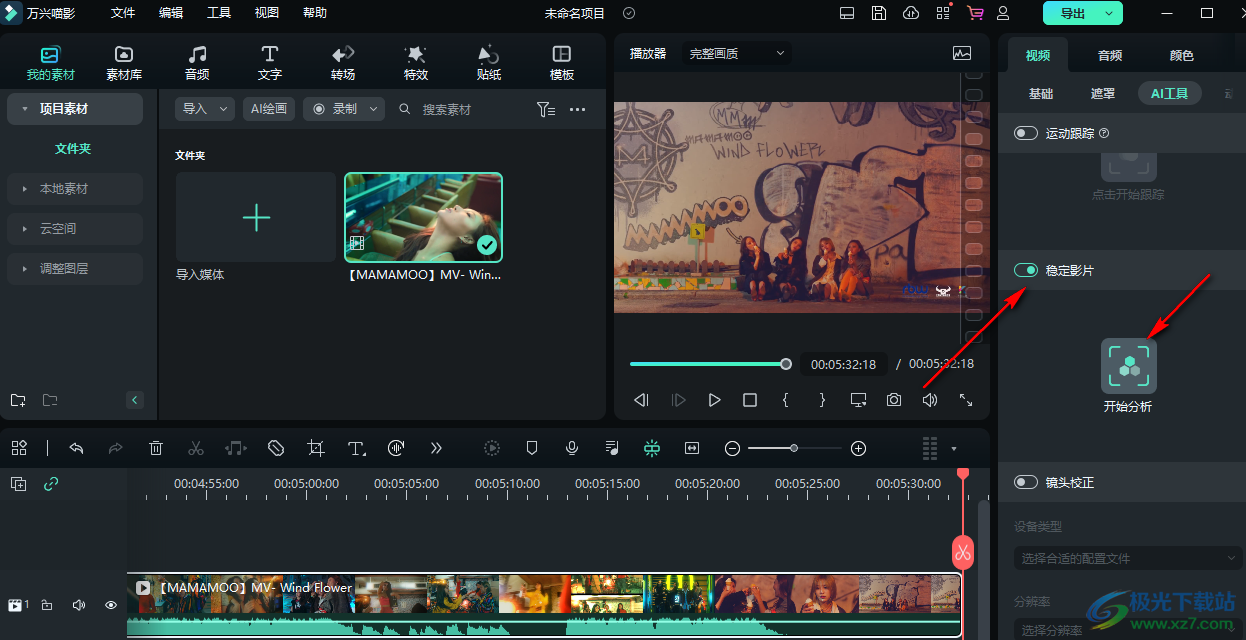1246x640 pixels.
Task: Open export options dropdown arrow
Action: coord(1109,13)
